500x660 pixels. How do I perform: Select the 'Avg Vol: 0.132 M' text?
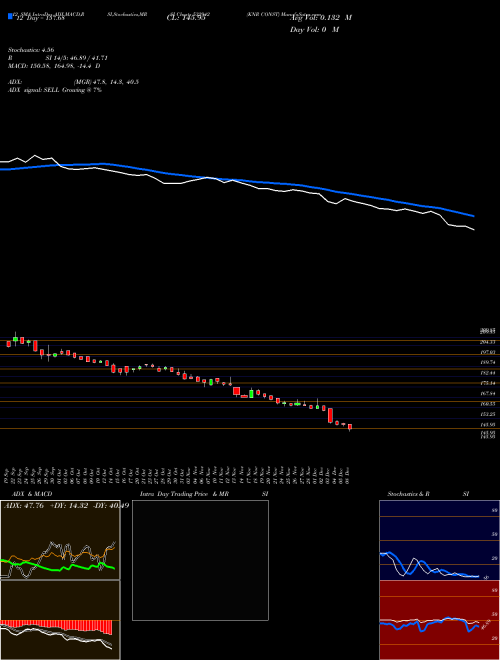pyautogui.click(x=321, y=18)
